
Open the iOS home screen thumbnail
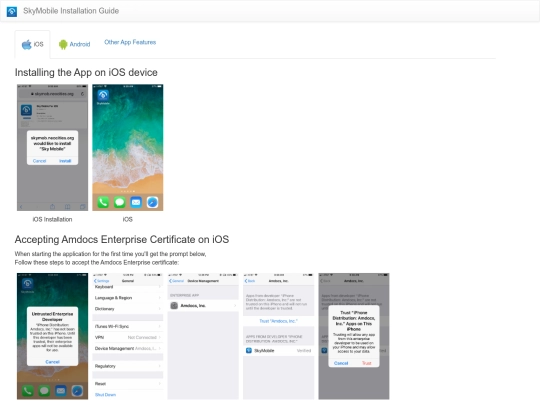click(128, 147)
